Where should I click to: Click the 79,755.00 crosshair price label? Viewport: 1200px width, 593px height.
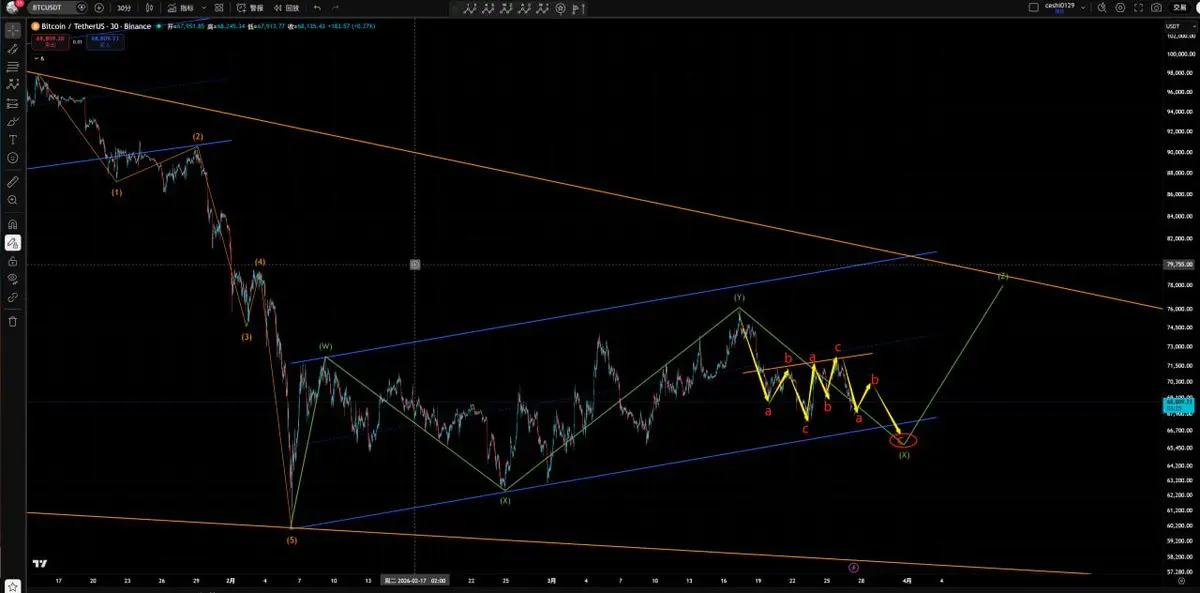[x=1180, y=265]
